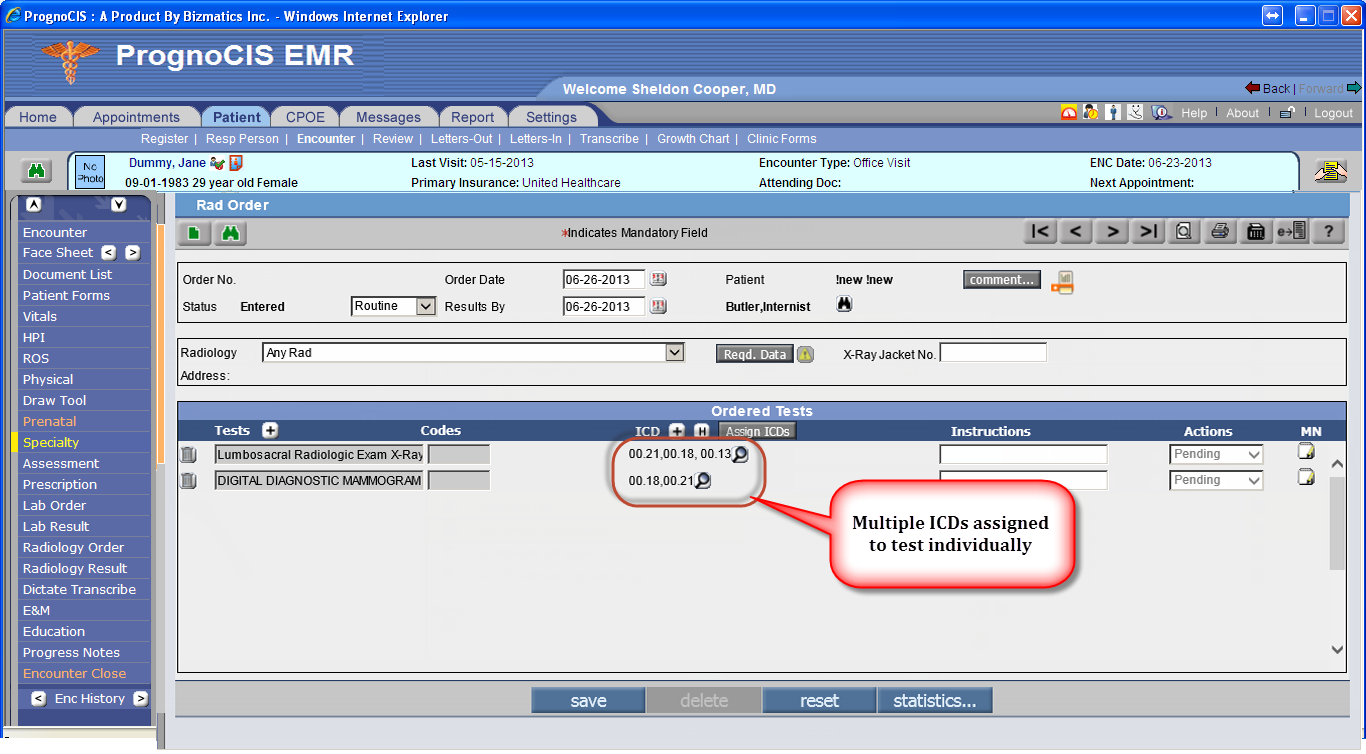
Task: Click Instructions field for Lumbosacral row
Action: (1023, 454)
